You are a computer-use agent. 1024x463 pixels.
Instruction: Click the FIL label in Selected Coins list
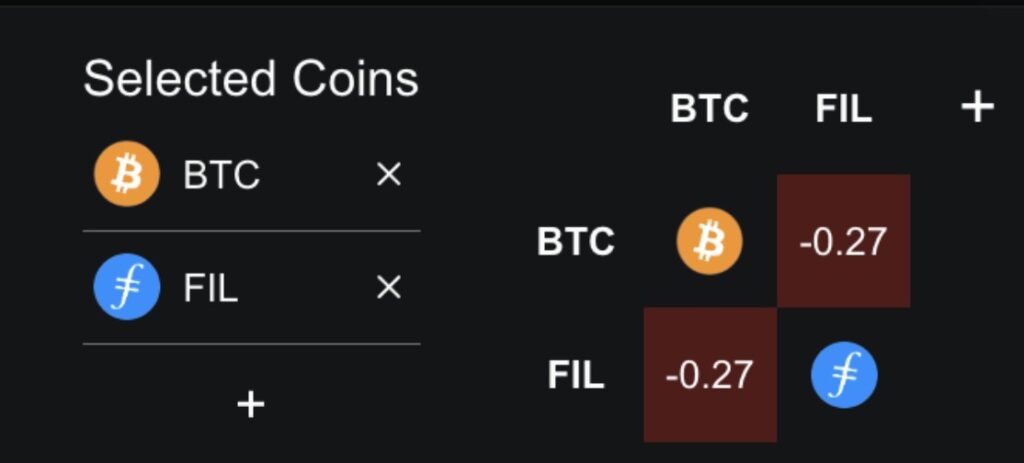click(x=210, y=289)
